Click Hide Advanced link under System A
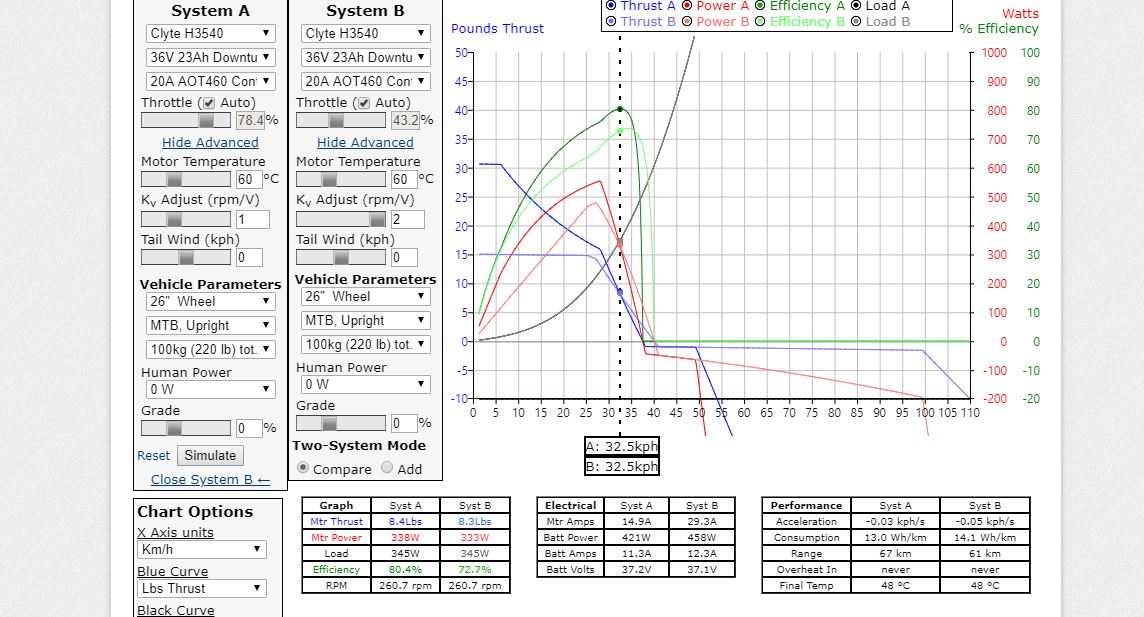 point(210,142)
